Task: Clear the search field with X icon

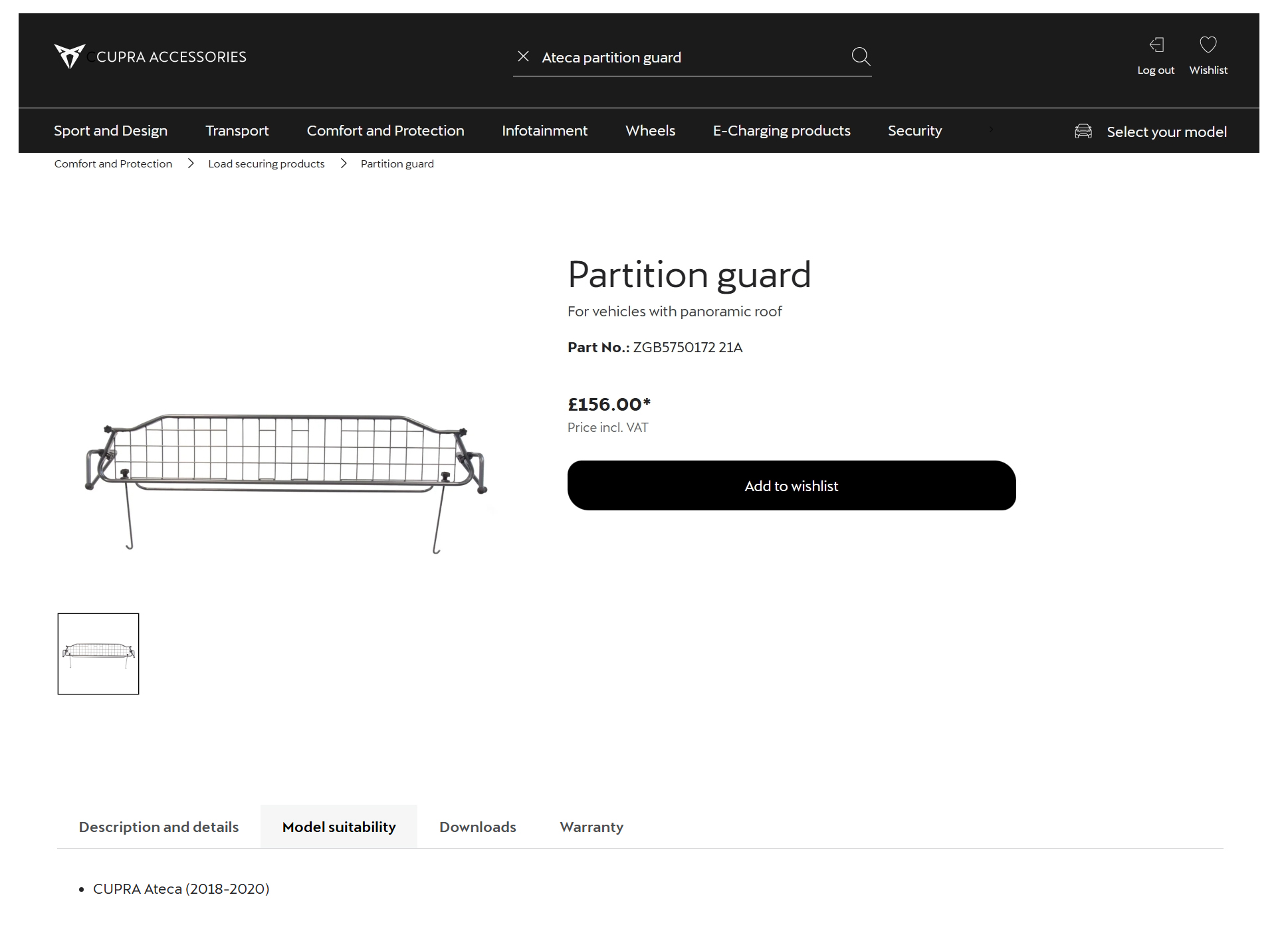Action: coord(523,56)
